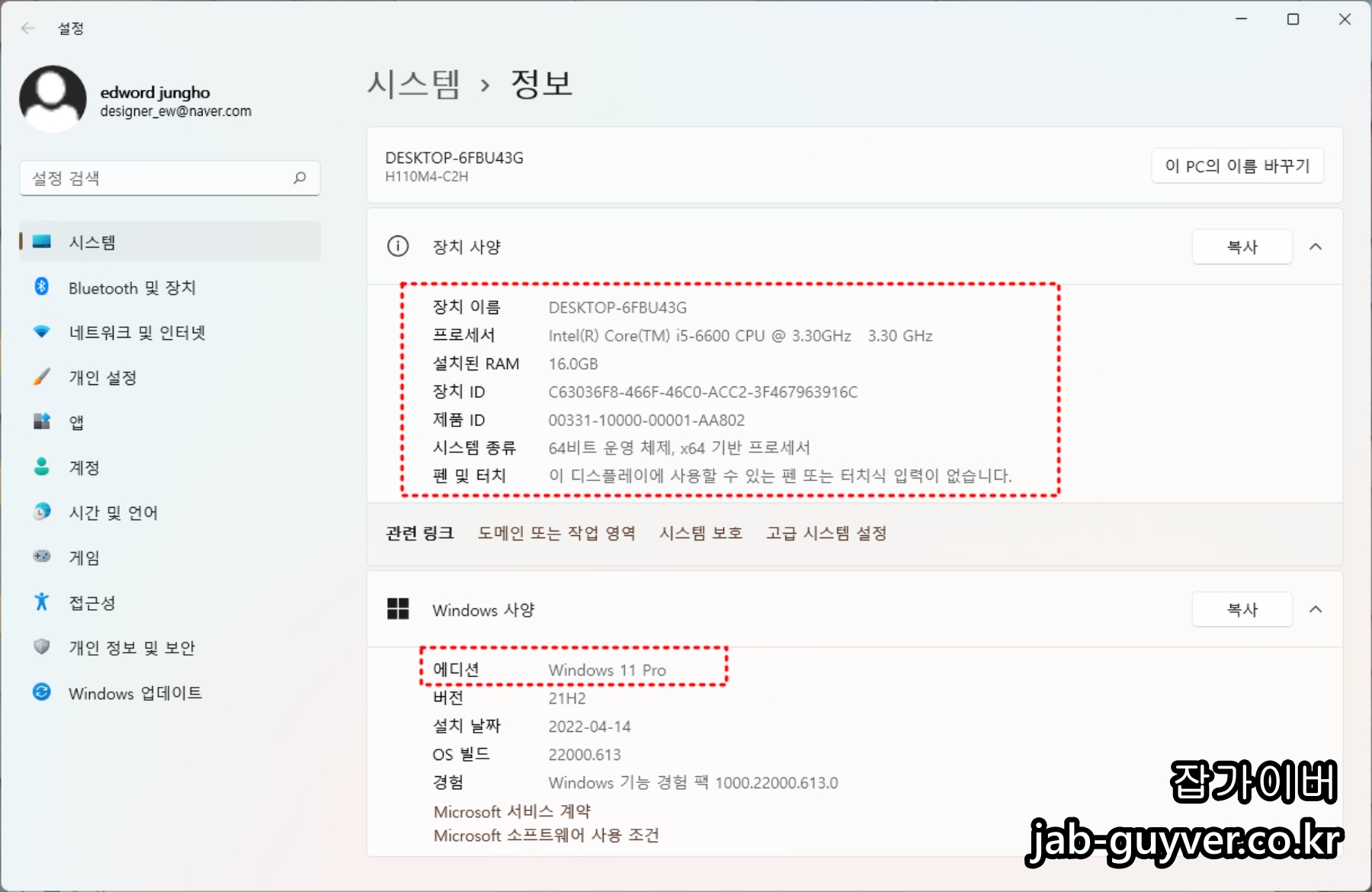The height and width of the screenshot is (892, 1372).
Task: Click the search magnifier icon
Action: (x=300, y=178)
